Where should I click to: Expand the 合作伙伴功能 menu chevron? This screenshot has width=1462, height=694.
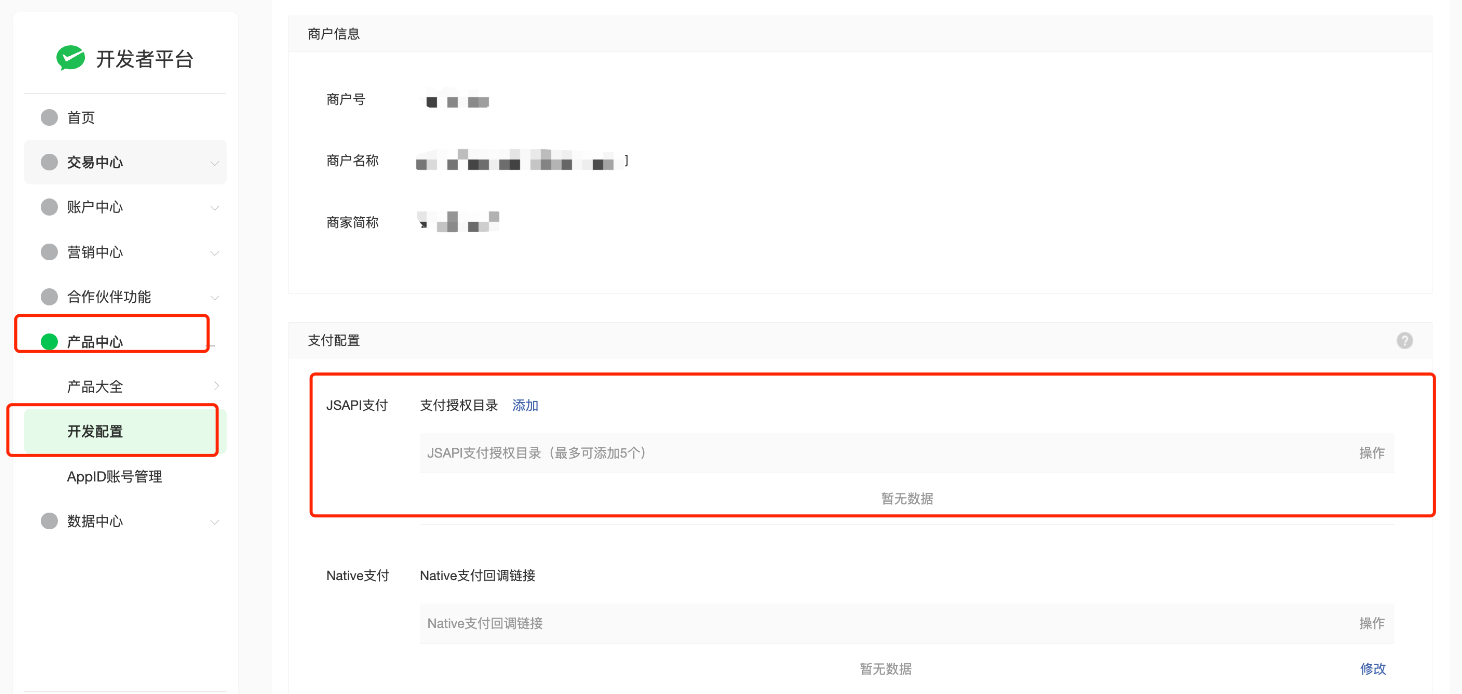[x=214, y=298]
